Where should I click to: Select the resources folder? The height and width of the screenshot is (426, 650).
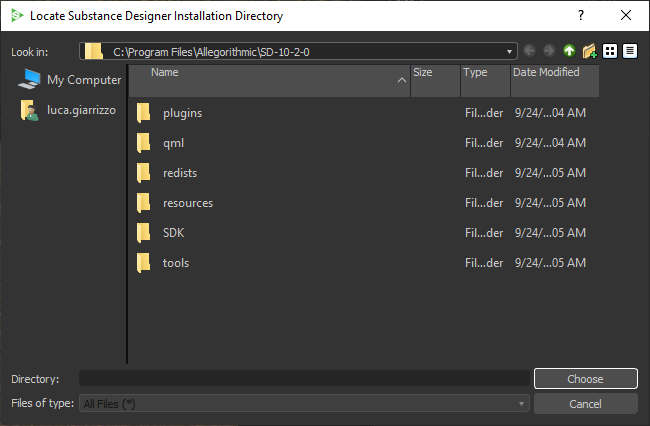[x=188, y=203]
